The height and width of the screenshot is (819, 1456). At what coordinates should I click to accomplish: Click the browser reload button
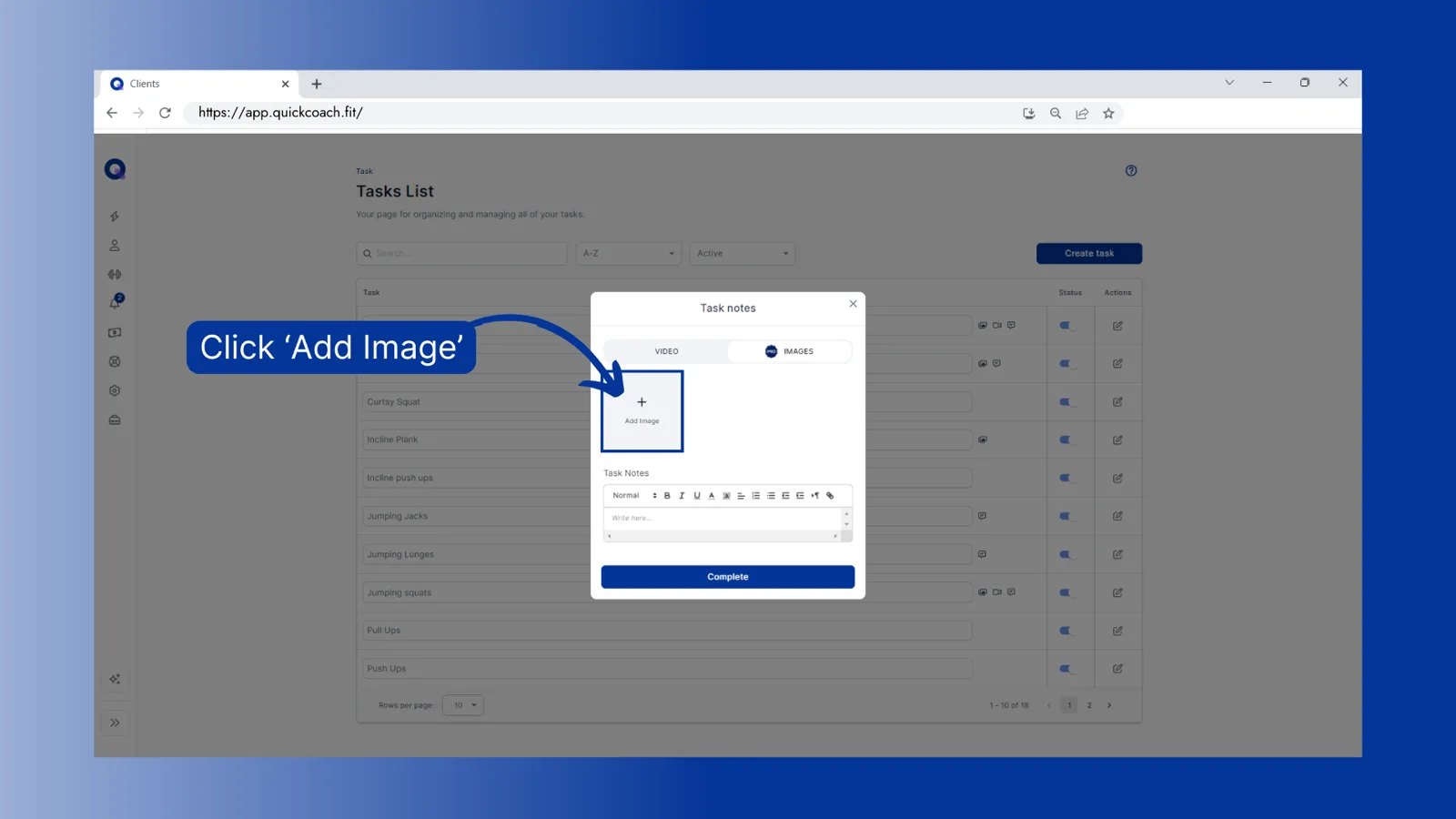pyautogui.click(x=165, y=113)
